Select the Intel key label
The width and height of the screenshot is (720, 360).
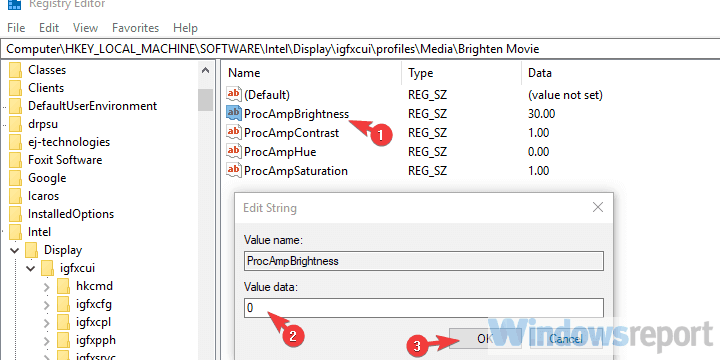coord(39,232)
